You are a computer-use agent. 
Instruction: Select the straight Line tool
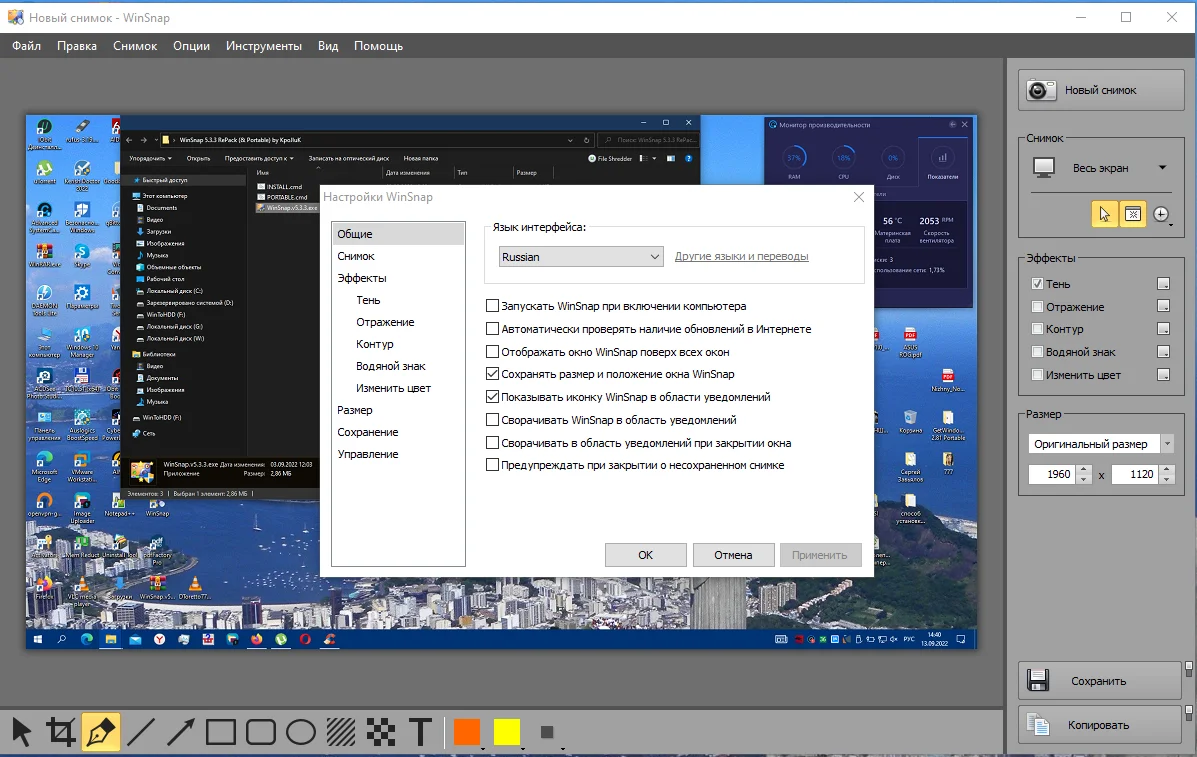point(140,733)
